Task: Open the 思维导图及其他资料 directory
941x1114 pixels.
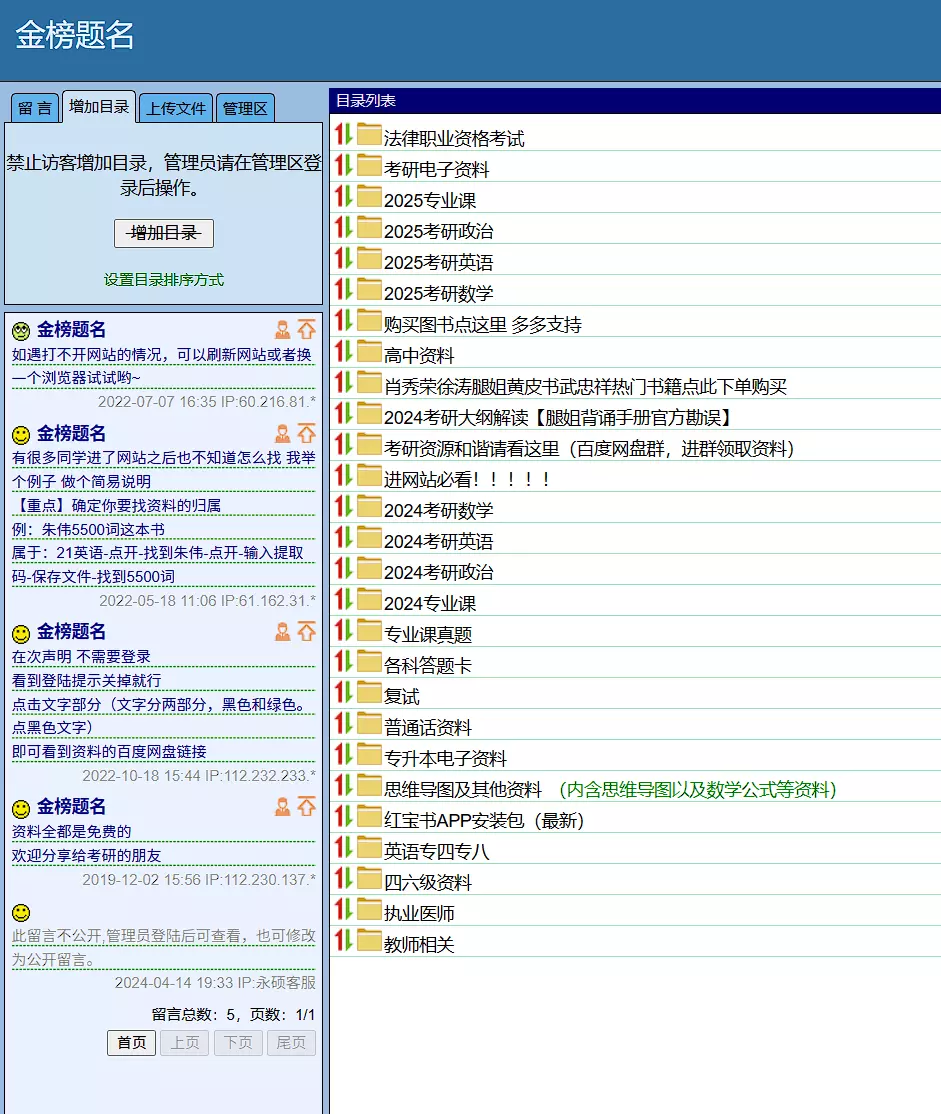Action: 462,790
